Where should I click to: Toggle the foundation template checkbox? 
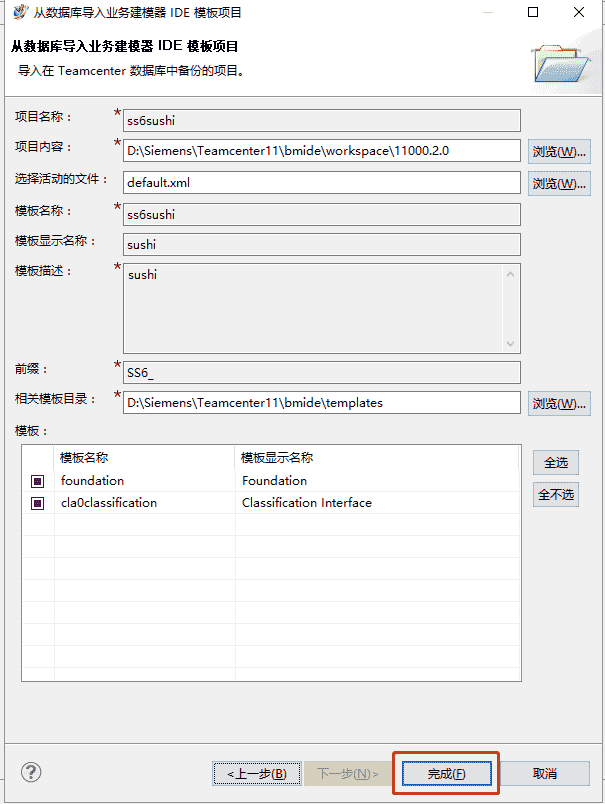pyautogui.click(x=37, y=481)
